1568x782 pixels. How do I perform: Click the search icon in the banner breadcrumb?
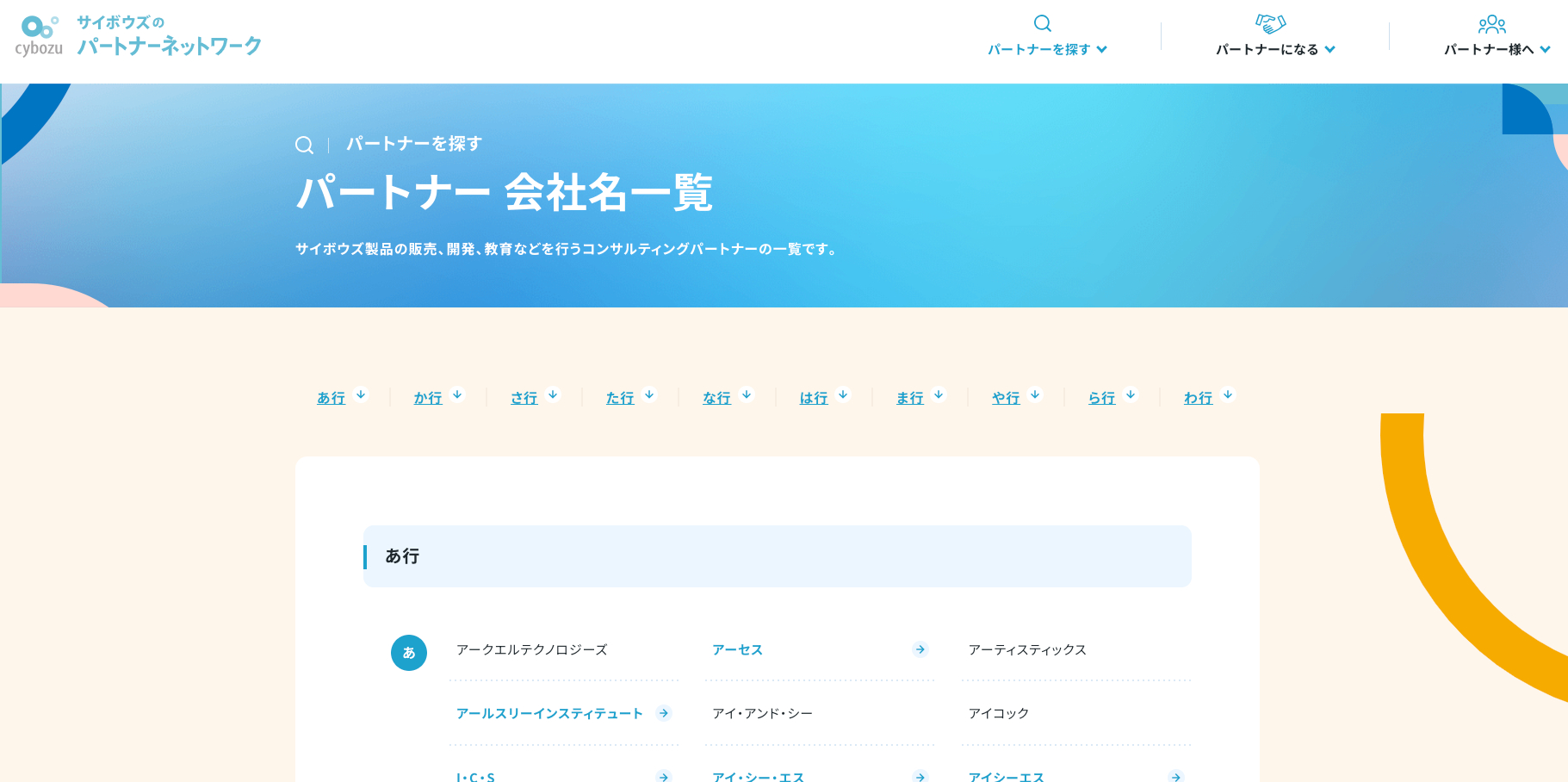tap(304, 145)
